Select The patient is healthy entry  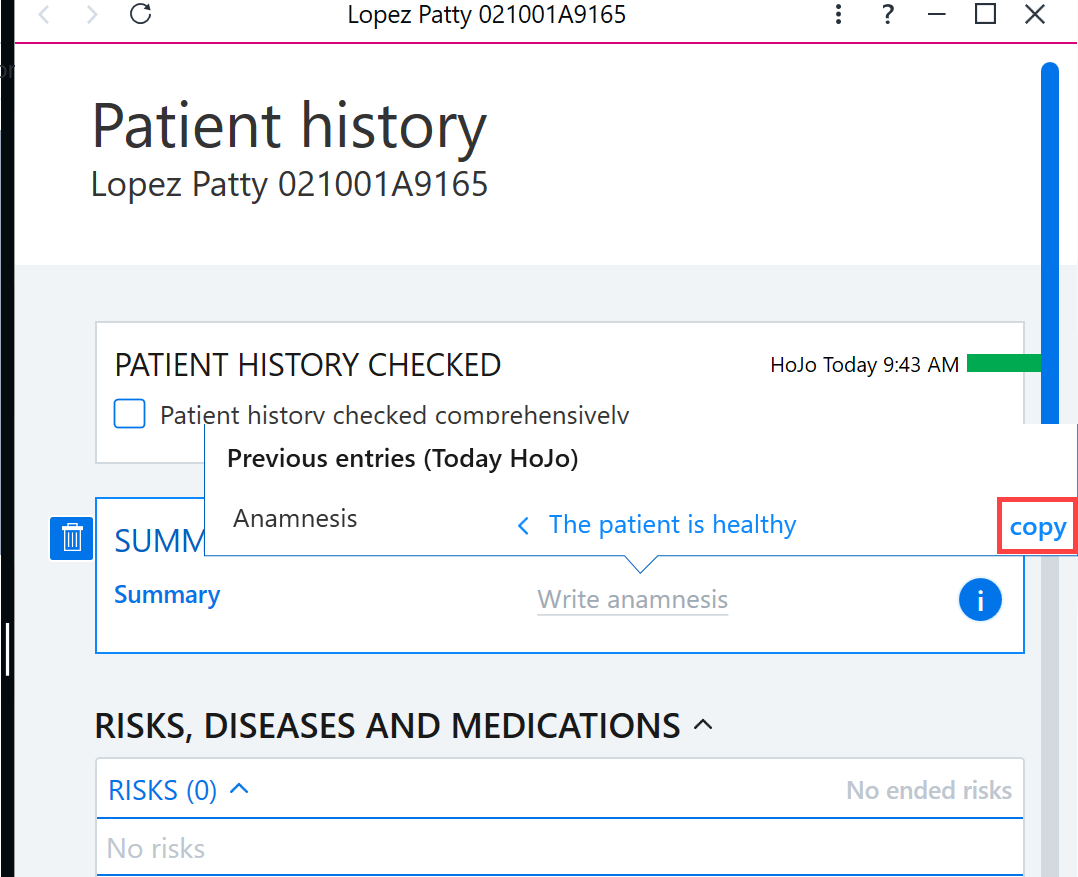[672, 524]
